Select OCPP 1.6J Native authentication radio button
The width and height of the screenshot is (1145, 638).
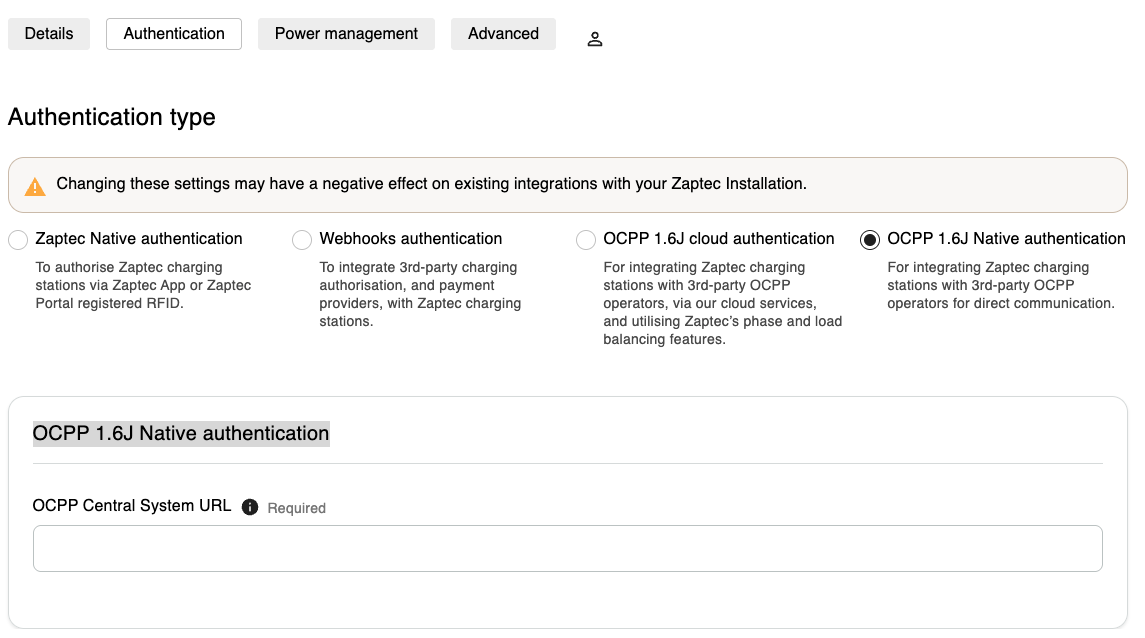point(870,239)
